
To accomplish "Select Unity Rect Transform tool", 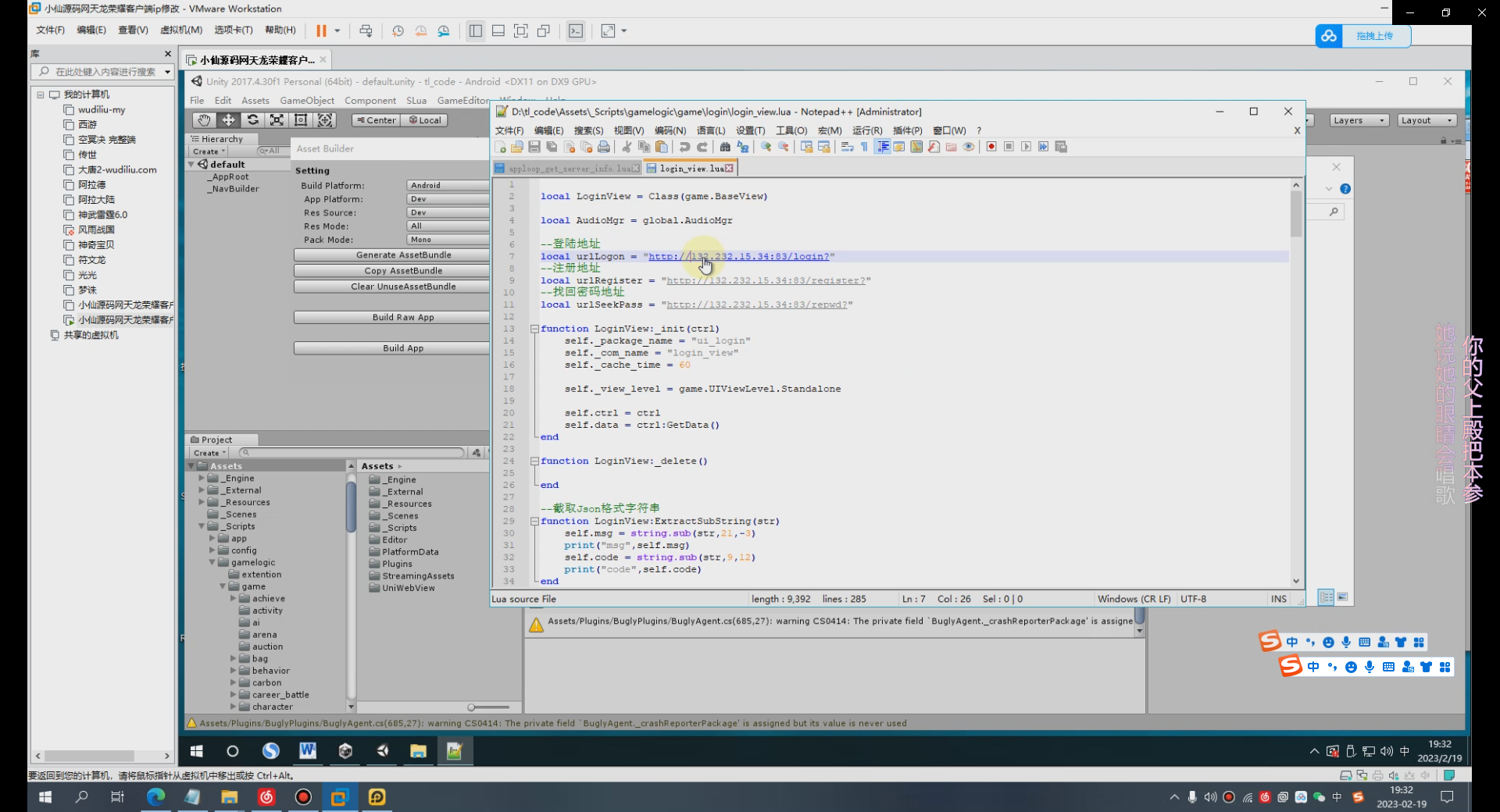I will (x=301, y=119).
